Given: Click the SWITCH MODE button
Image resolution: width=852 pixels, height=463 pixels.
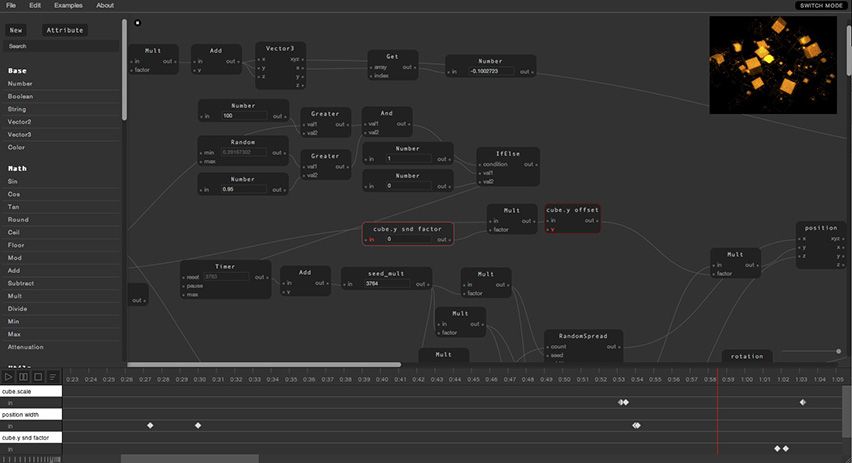Looking at the screenshot, I should click(820, 5).
